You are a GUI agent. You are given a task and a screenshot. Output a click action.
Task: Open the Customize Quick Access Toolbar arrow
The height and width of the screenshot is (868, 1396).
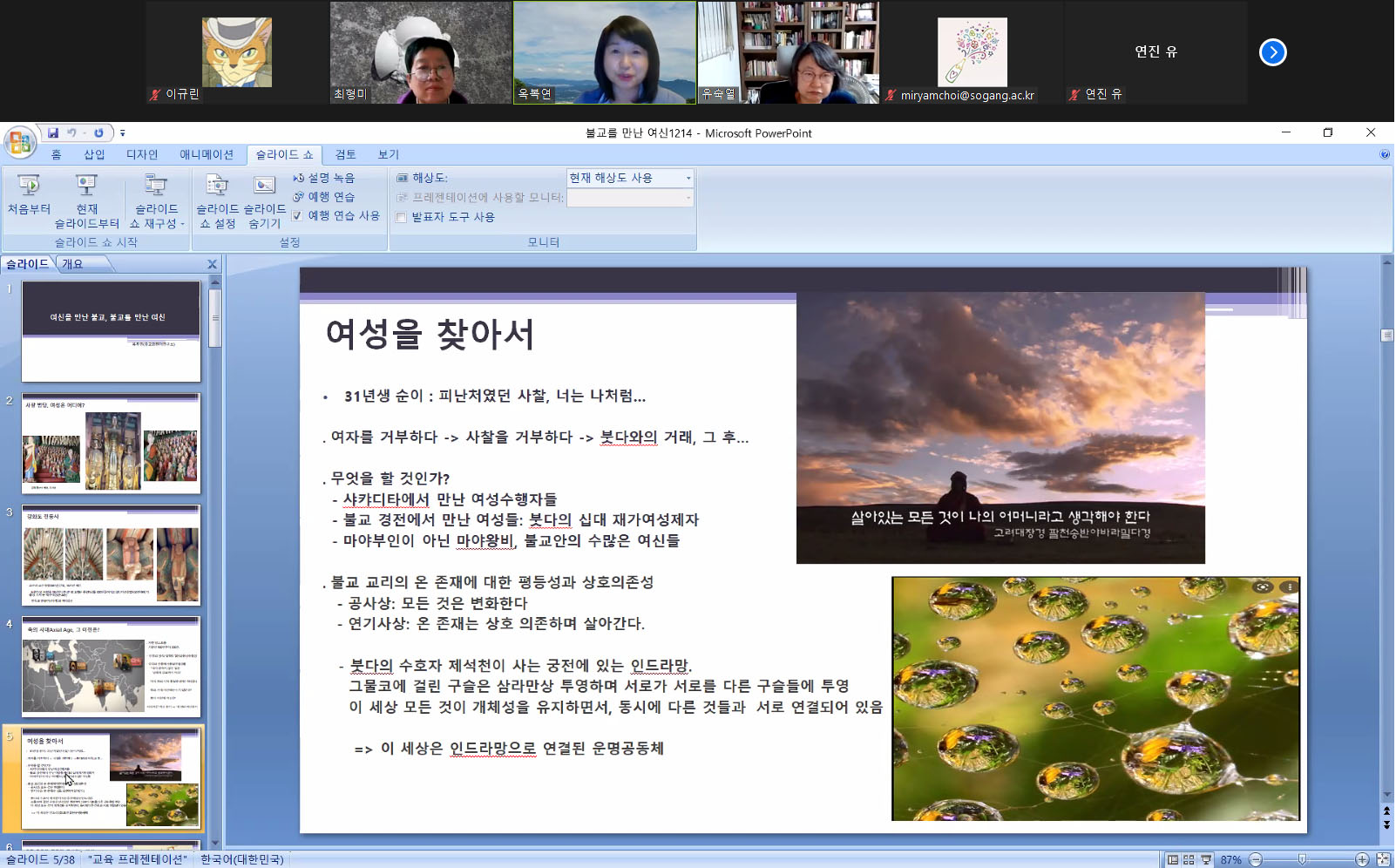[x=122, y=133]
